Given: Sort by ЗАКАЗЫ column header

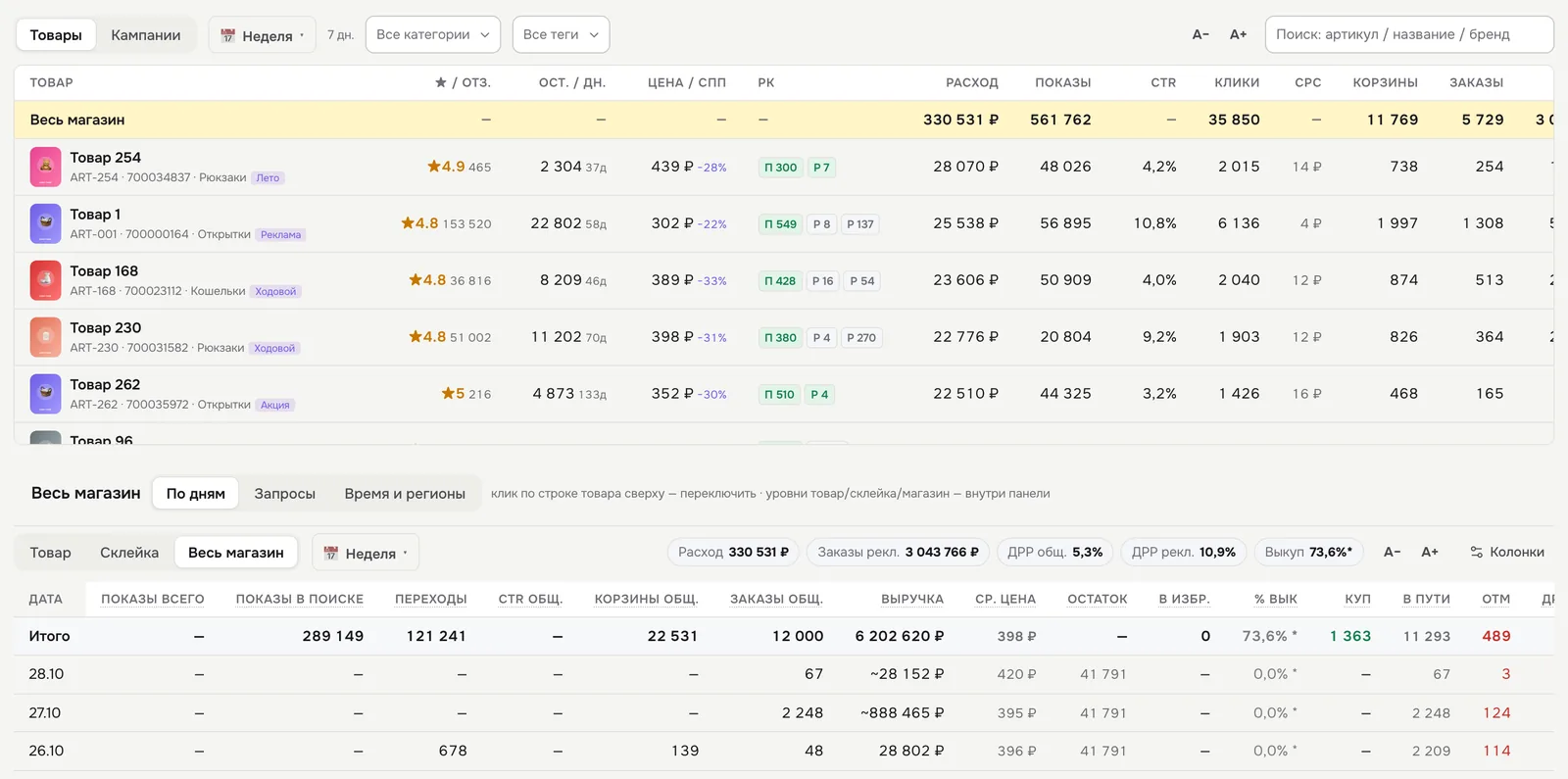Looking at the screenshot, I should pos(1477,82).
